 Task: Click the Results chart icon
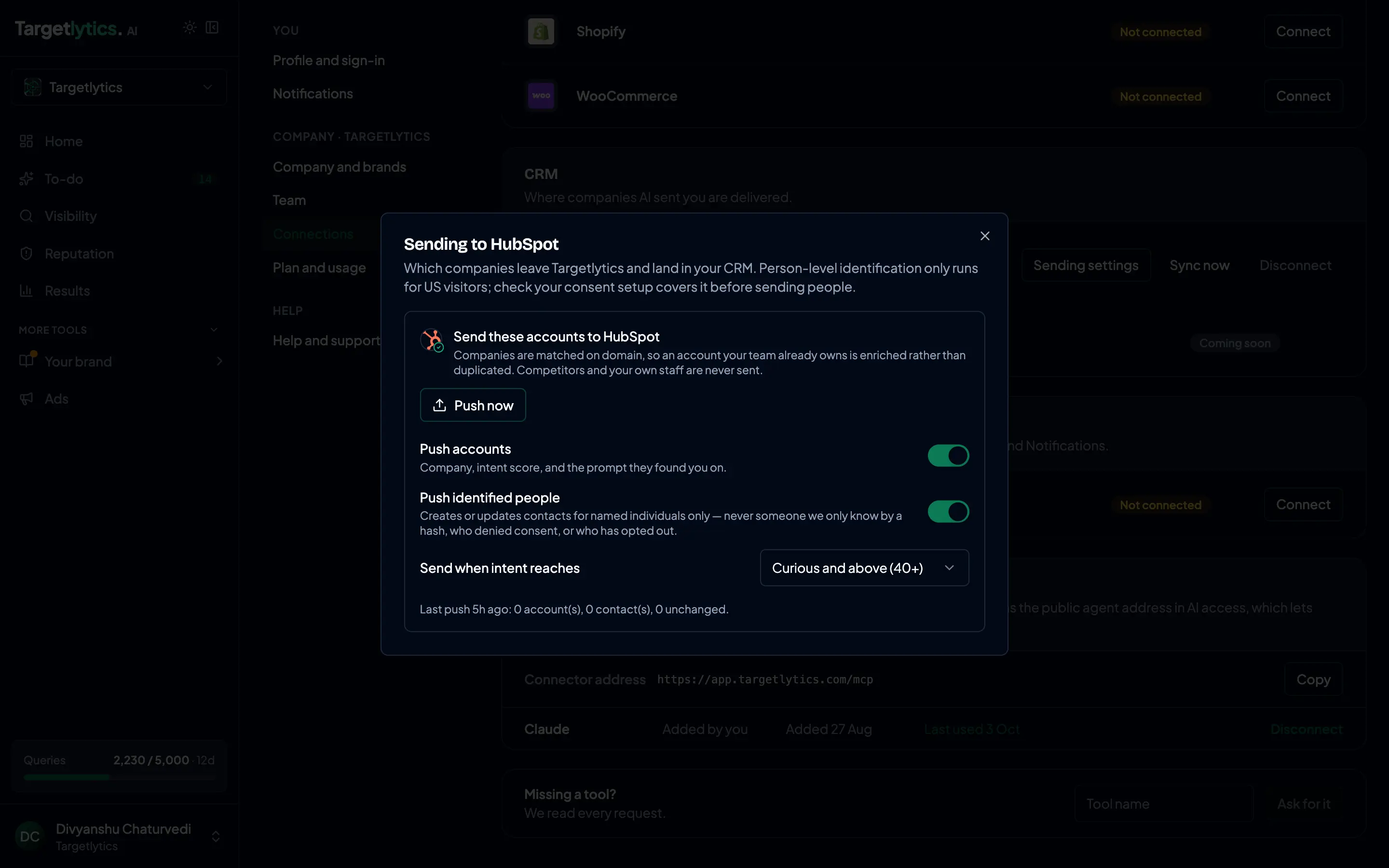coord(27,291)
